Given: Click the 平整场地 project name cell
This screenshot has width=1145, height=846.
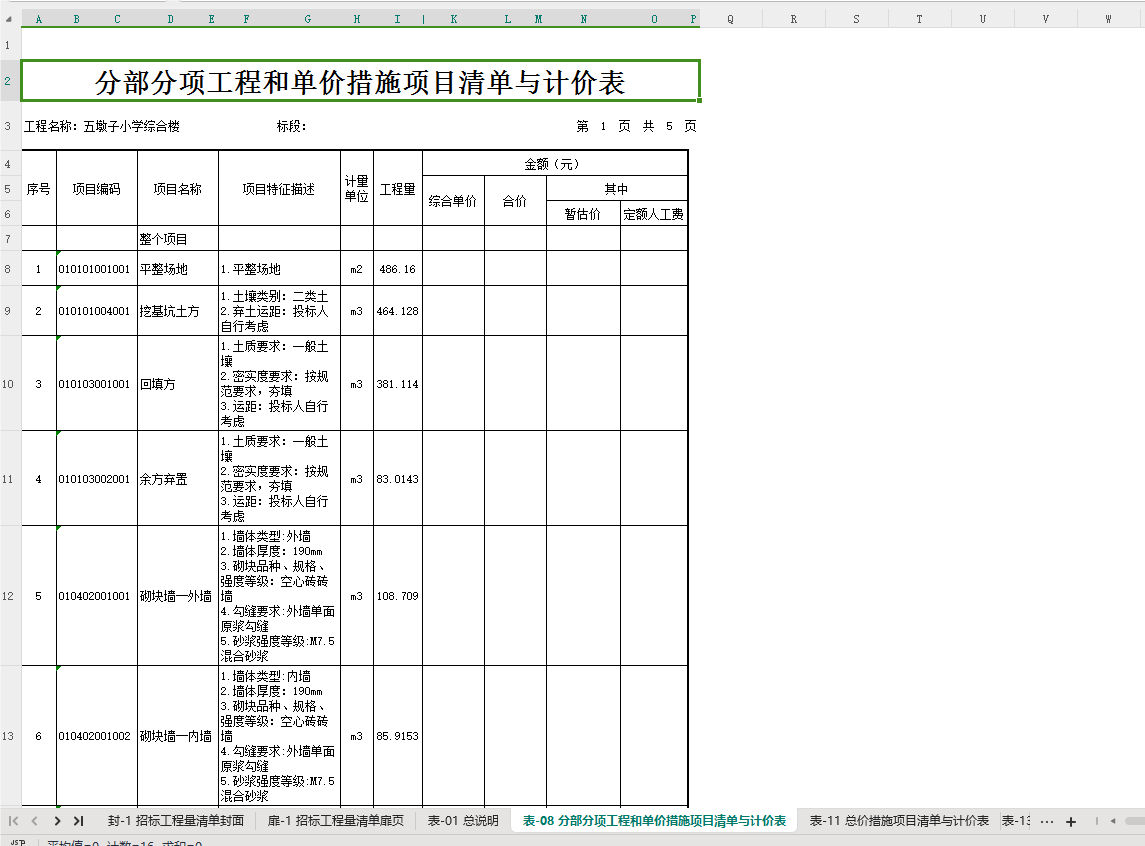Looking at the screenshot, I should 177,269.
